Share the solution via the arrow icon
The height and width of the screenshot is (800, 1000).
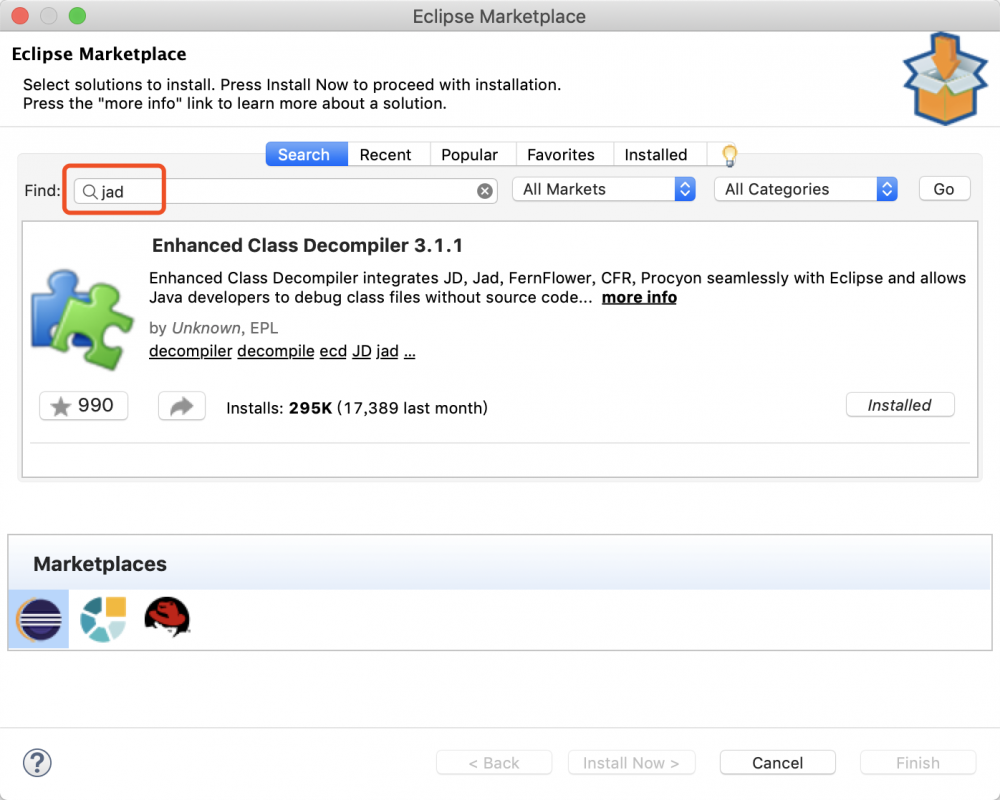coord(182,406)
